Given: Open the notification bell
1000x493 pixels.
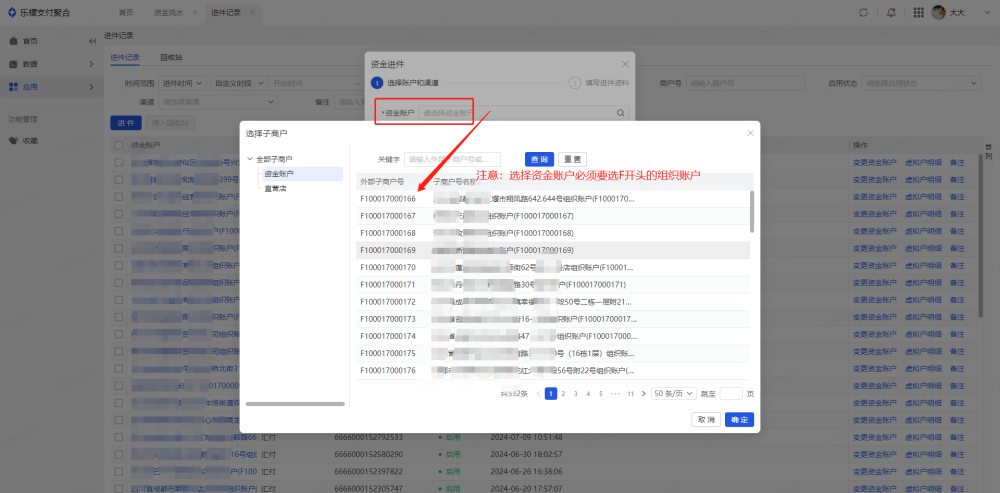Looking at the screenshot, I should pos(892,12).
